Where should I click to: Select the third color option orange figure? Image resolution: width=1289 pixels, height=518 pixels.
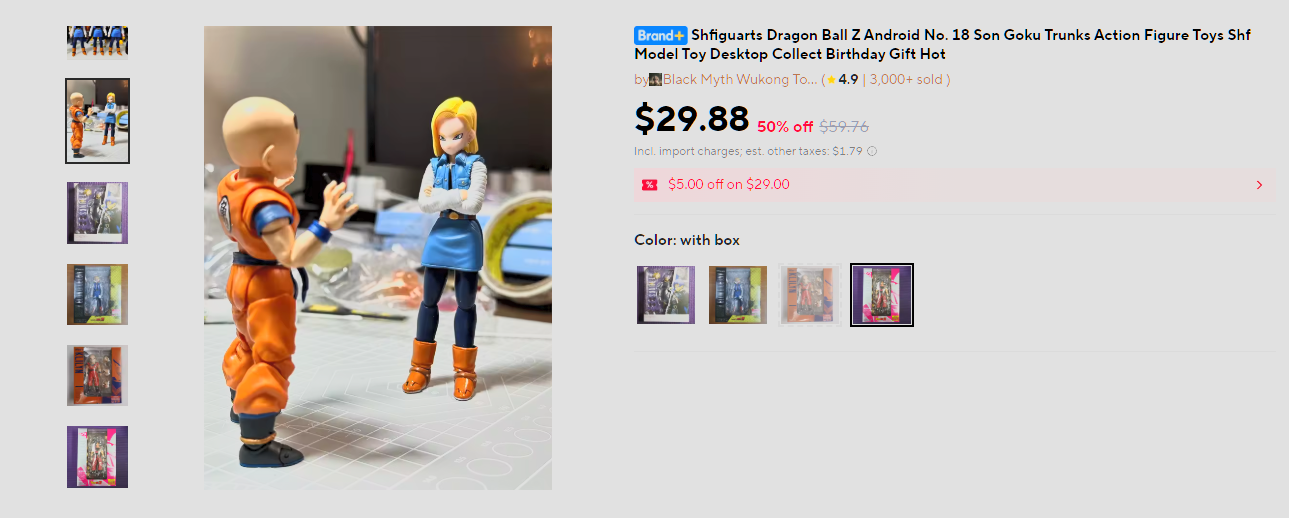pos(810,295)
